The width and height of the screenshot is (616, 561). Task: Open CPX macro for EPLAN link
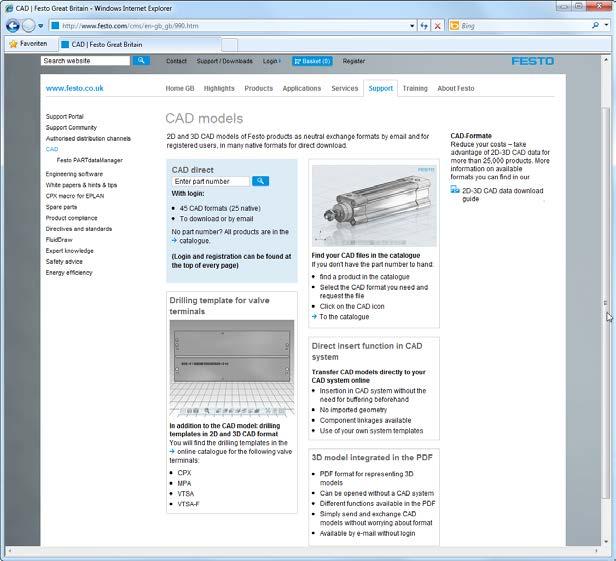click(x=75, y=196)
